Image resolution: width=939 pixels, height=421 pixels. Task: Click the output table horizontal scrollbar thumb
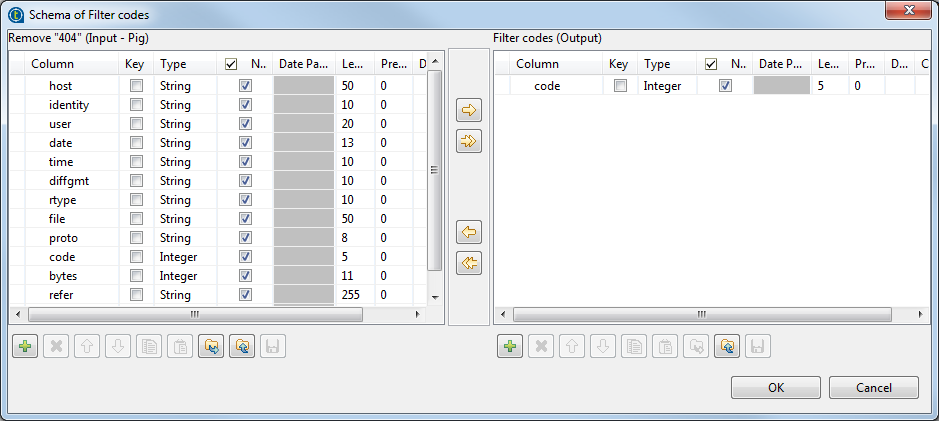[702, 314]
